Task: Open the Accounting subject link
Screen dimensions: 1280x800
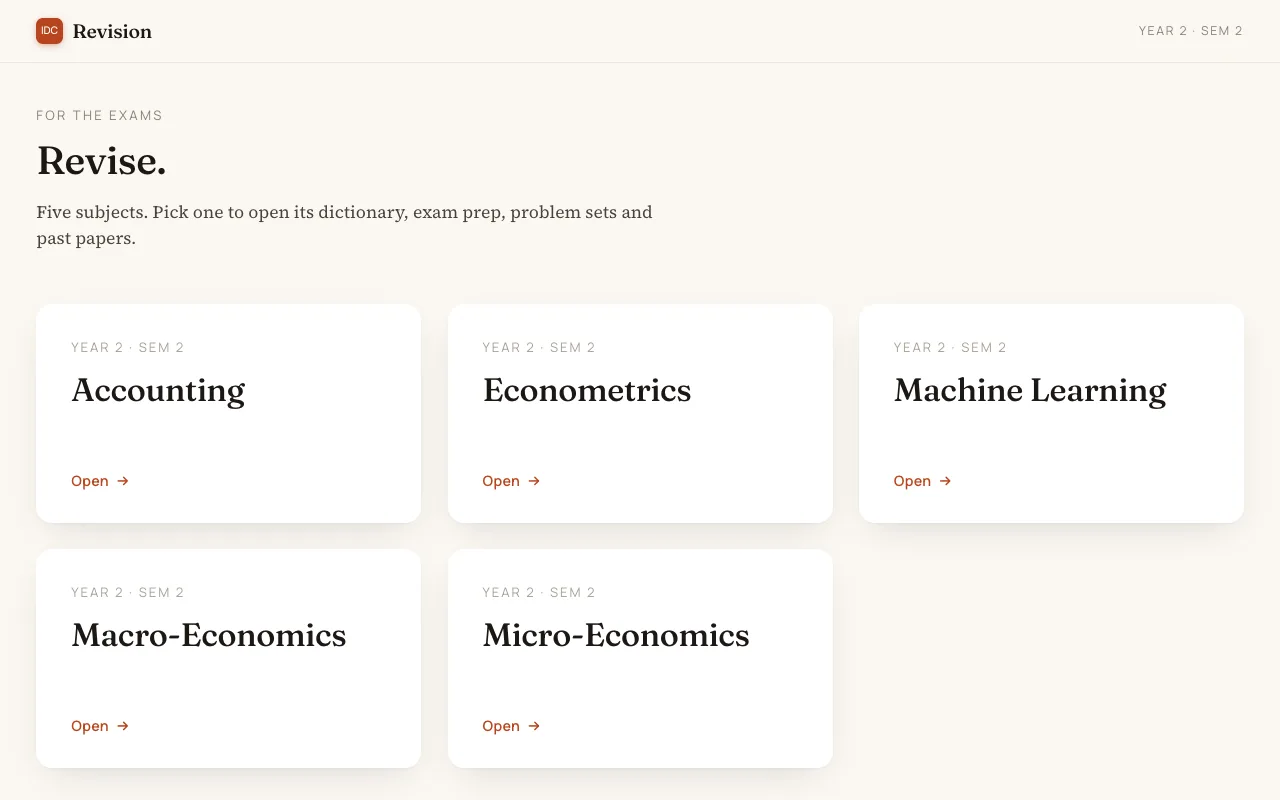Action: (x=229, y=413)
